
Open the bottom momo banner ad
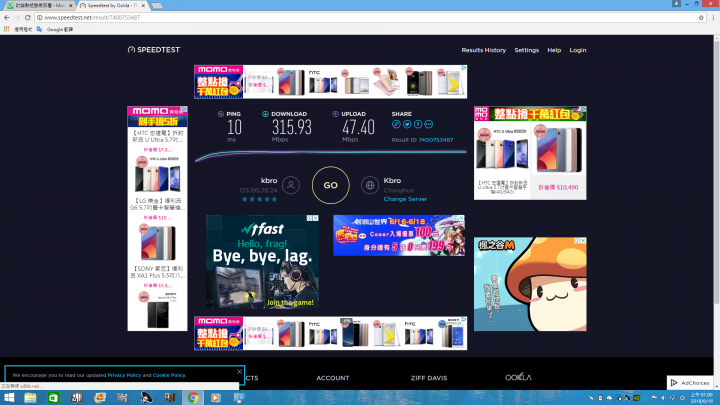coord(331,333)
